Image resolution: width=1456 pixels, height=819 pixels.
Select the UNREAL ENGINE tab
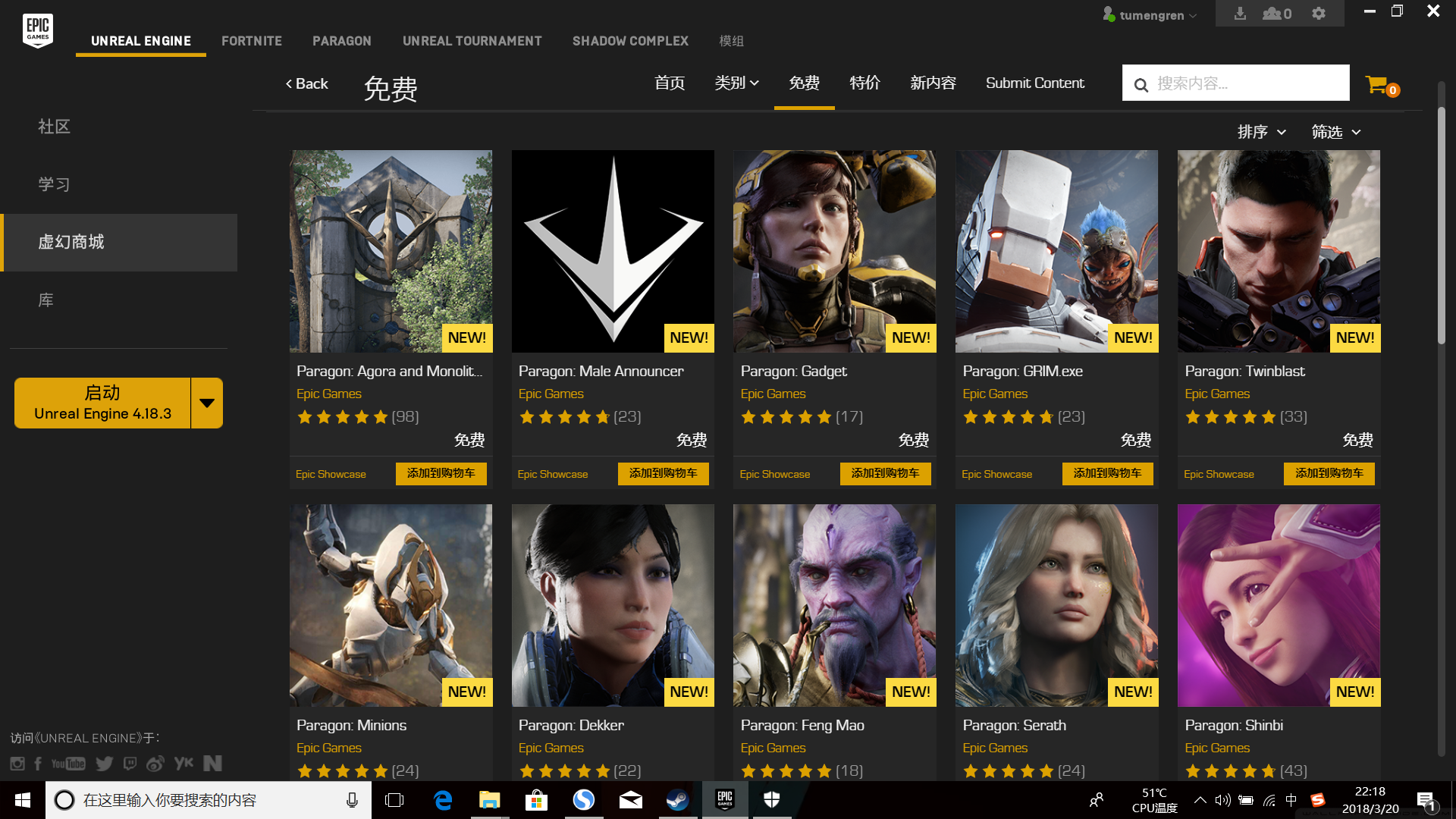[x=141, y=41]
